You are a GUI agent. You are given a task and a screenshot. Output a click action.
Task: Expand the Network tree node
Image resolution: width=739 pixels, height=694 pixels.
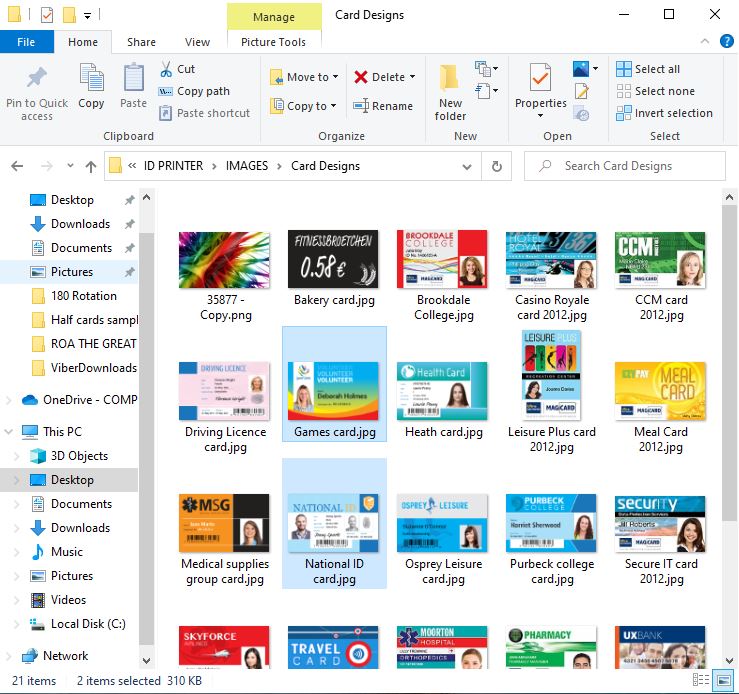point(8,656)
